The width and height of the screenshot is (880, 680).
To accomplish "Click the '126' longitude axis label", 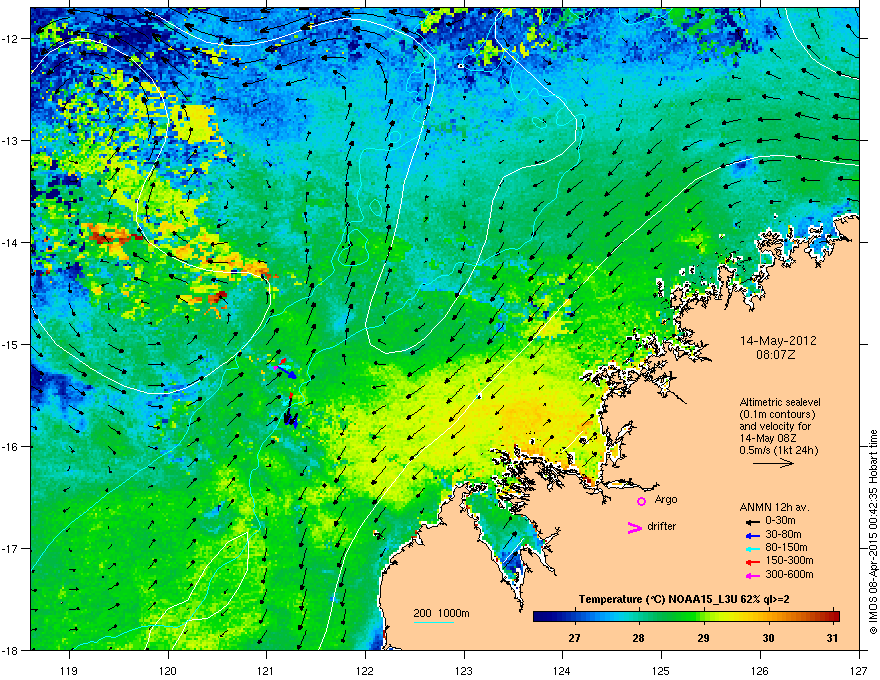I will click(760, 670).
